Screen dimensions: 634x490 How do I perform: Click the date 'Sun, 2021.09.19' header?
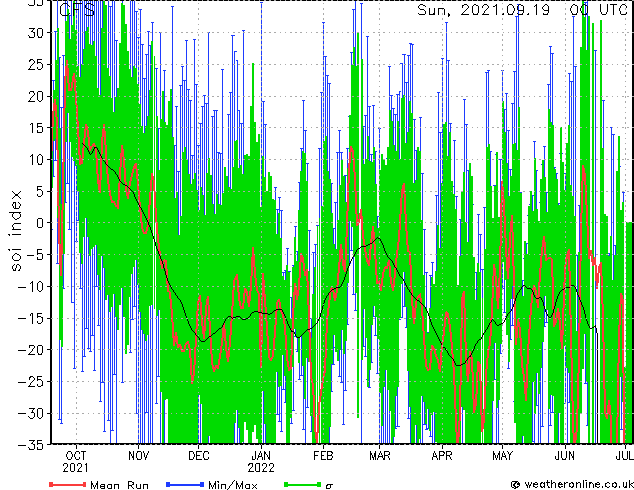click(484, 10)
